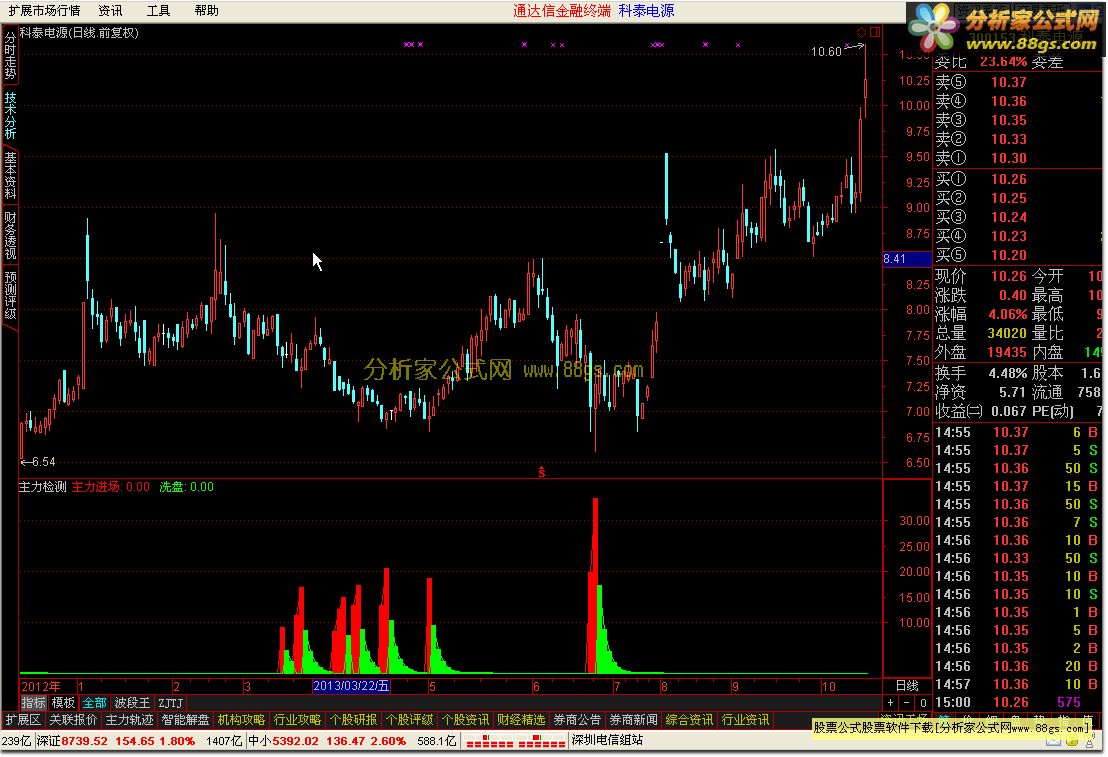Open 综合资讯 tab
The height and width of the screenshot is (757, 1108).
(x=689, y=720)
